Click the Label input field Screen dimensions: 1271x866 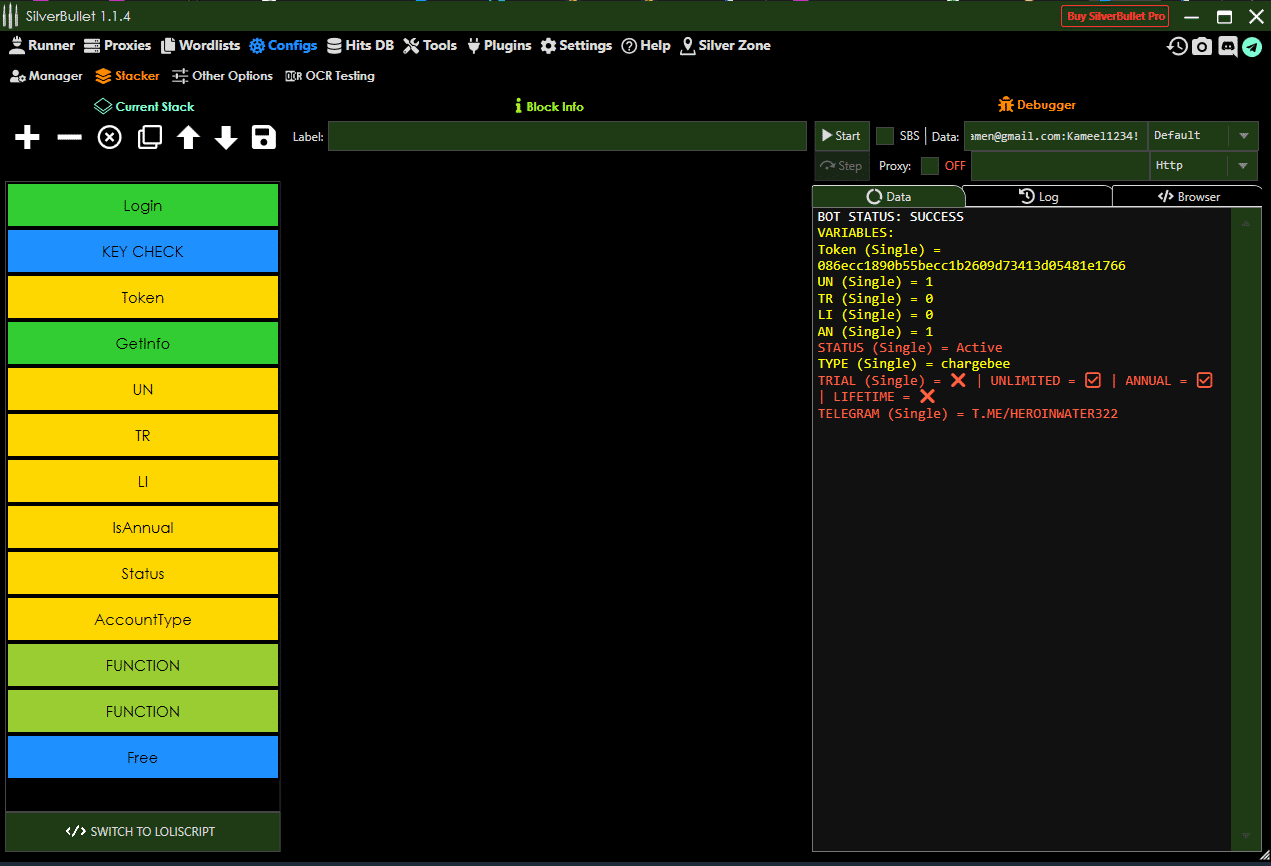(567, 137)
